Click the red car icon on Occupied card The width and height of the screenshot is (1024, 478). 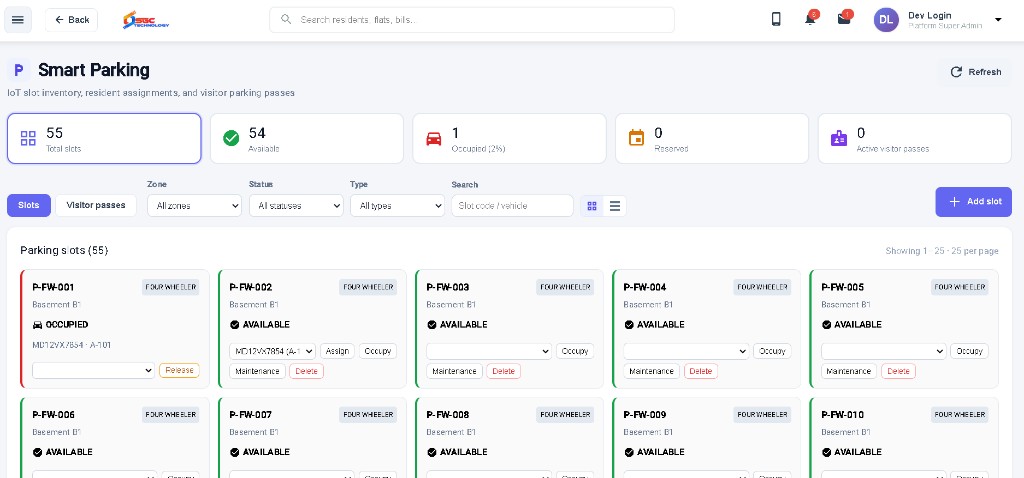(434, 138)
